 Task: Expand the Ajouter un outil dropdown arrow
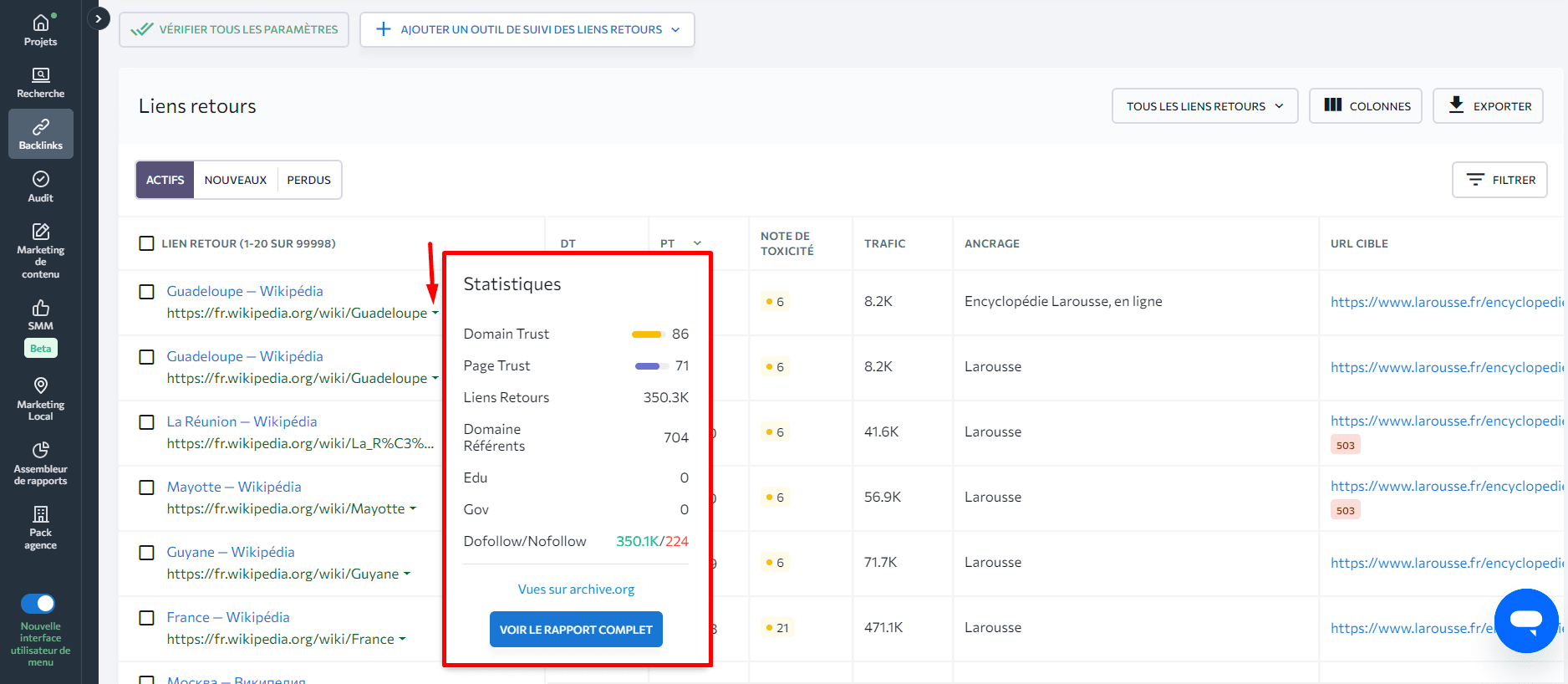point(675,30)
